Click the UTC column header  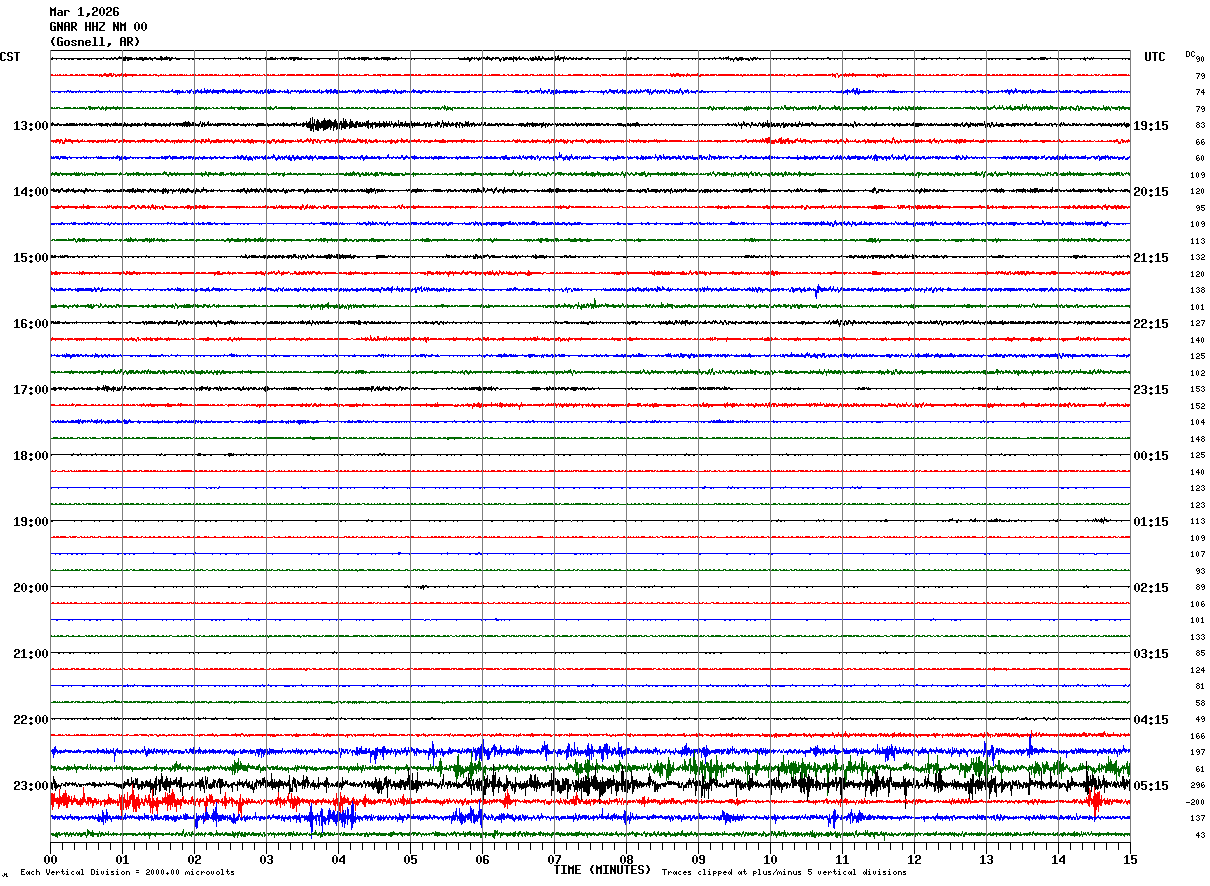pos(1155,57)
